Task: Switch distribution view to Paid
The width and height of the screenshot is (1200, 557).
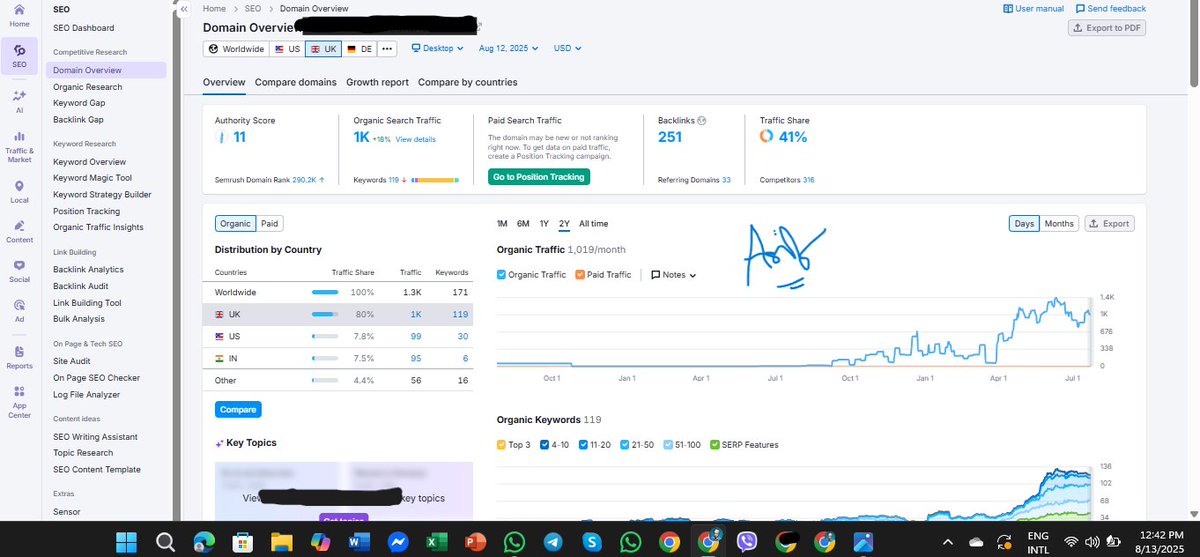Action: (x=270, y=224)
